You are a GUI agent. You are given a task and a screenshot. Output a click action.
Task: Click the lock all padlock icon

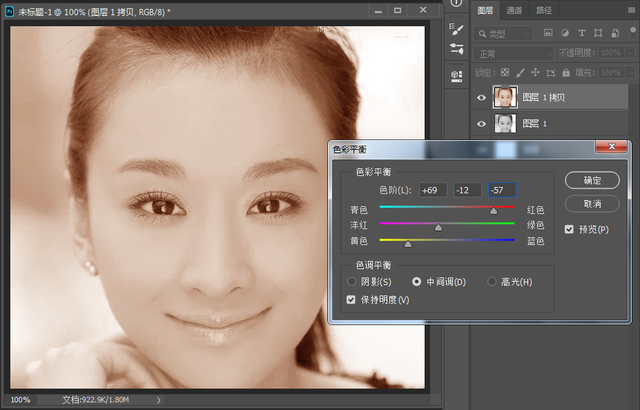564,72
